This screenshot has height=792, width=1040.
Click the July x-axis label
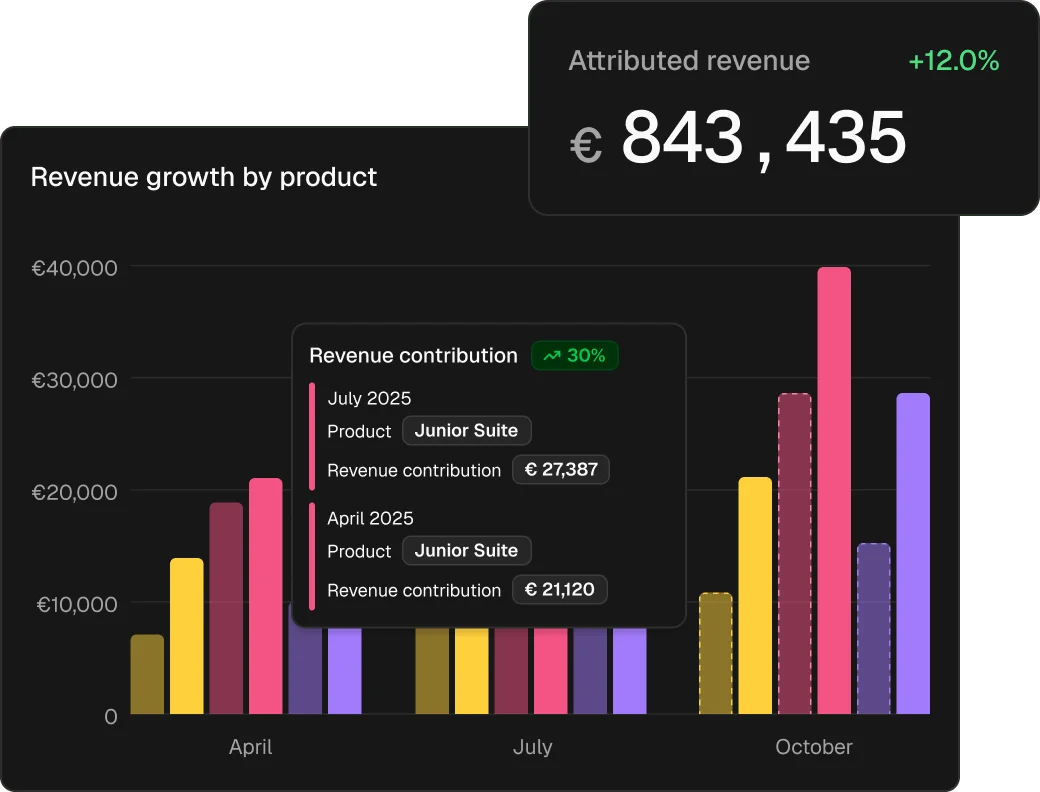pyautogui.click(x=533, y=748)
